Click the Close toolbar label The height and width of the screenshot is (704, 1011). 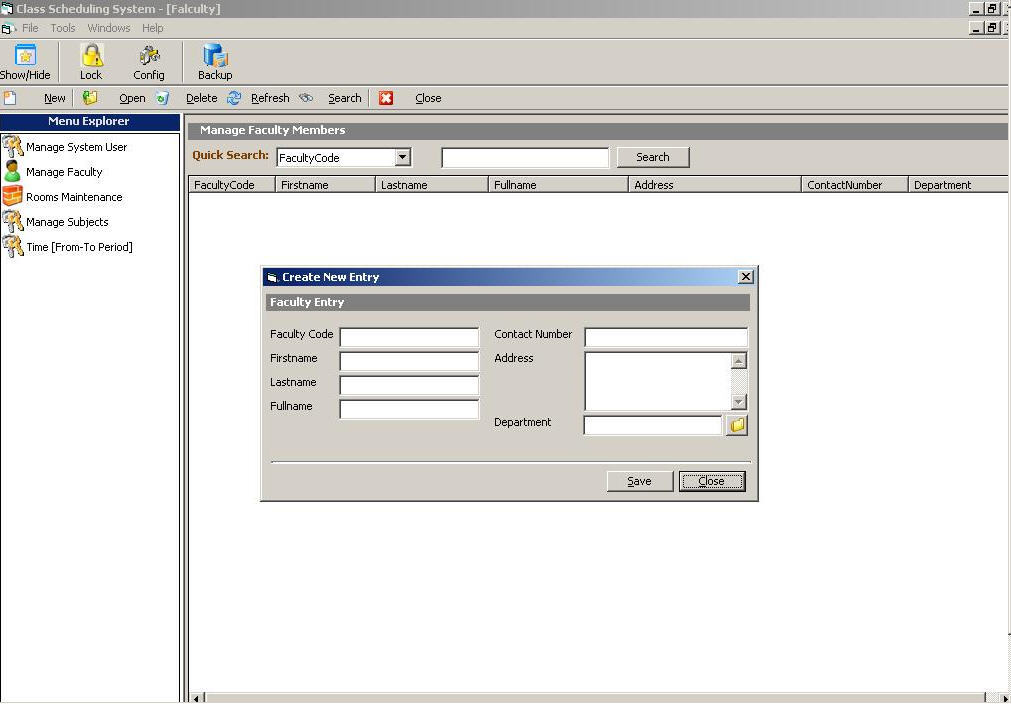pos(428,98)
